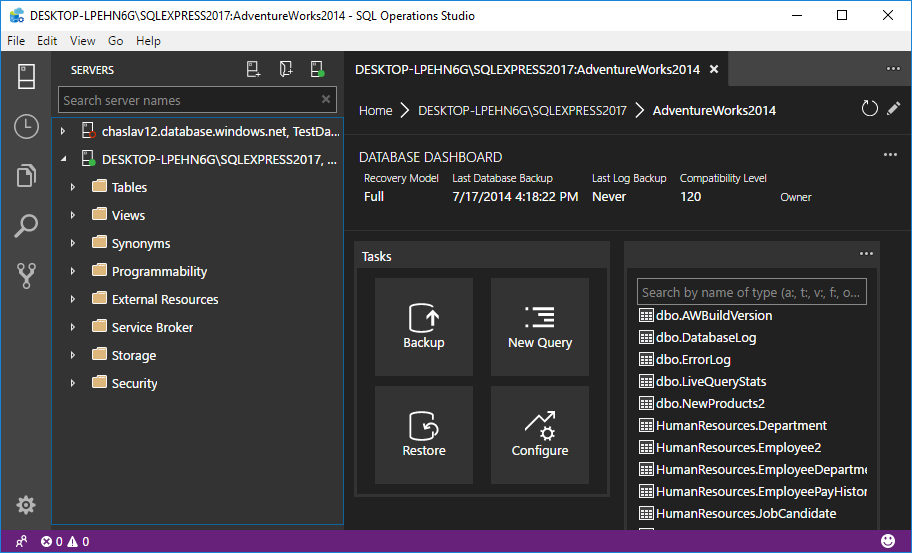Select dbo.ErrorLog in the table list
This screenshot has height=553, width=912.
click(693, 359)
